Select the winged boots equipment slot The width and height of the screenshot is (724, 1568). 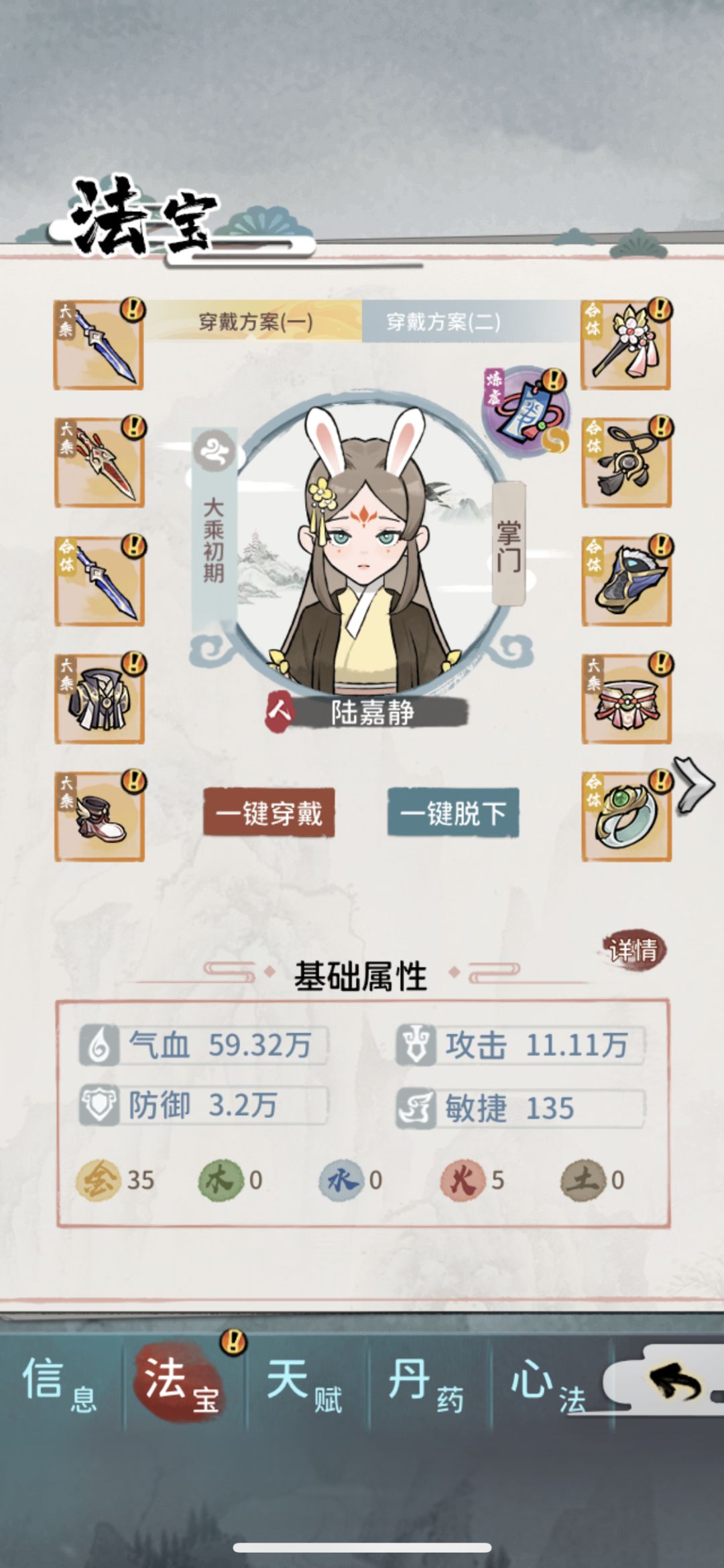(x=99, y=817)
